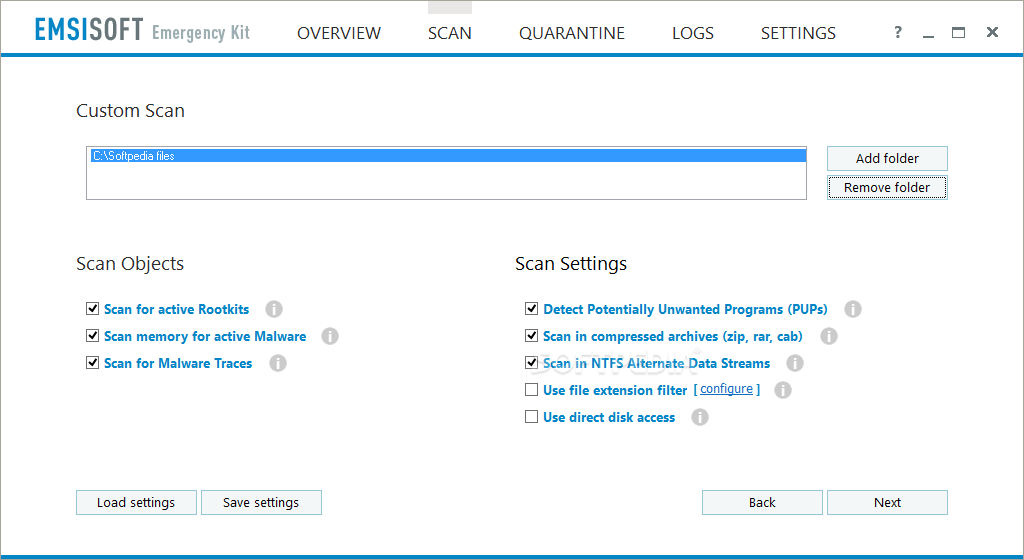
Task: Click info icon for NTFS Alternate Data Streams
Action: (x=794, y=363)
